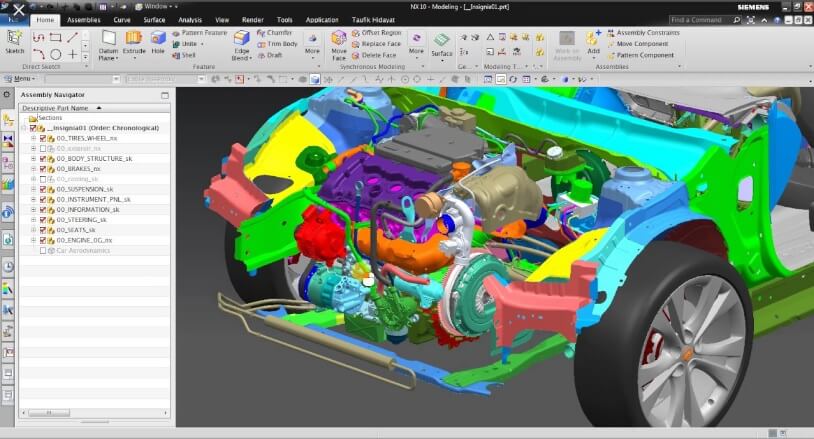Click the Edge Blend tool icon

pos(241,38)
